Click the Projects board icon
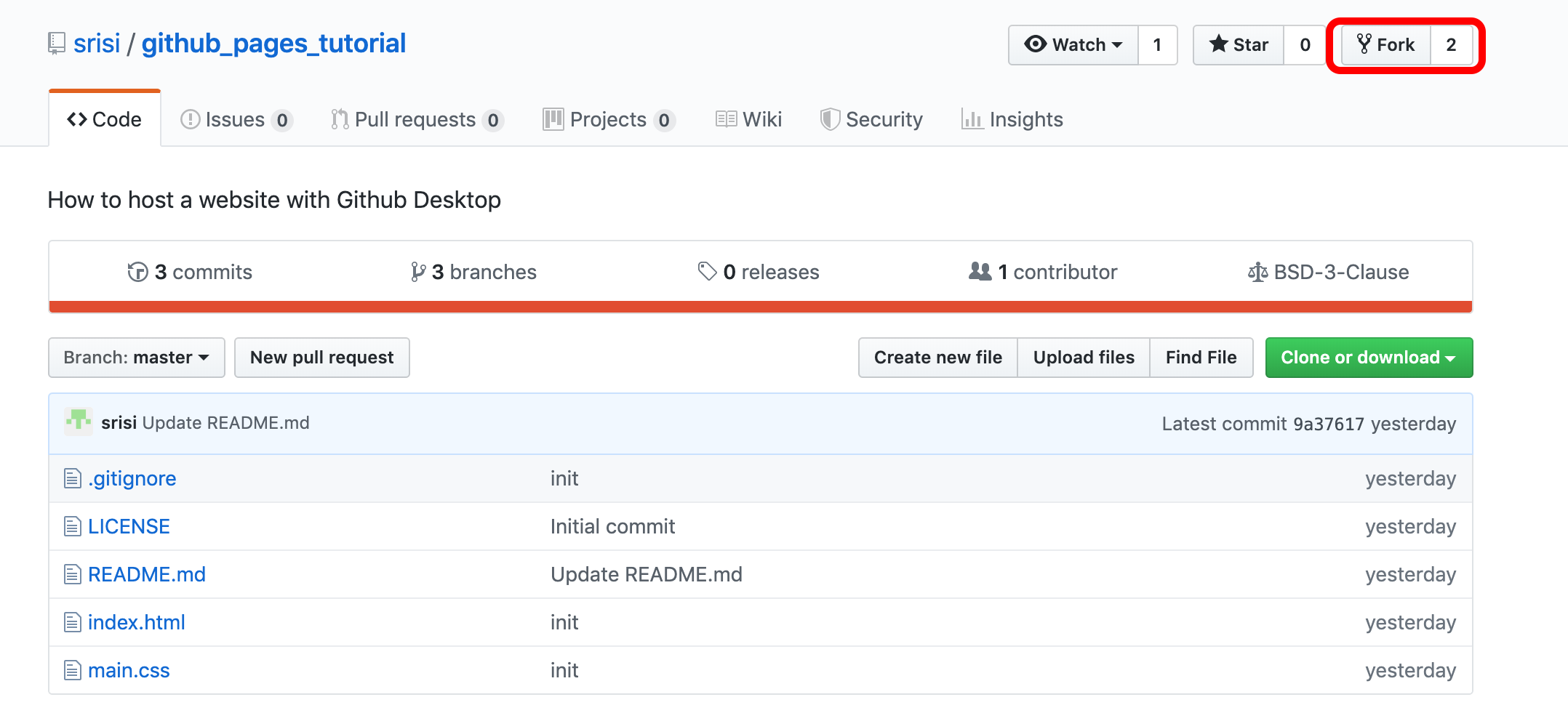Screen dimensions: 1568x705 point(553,119)
